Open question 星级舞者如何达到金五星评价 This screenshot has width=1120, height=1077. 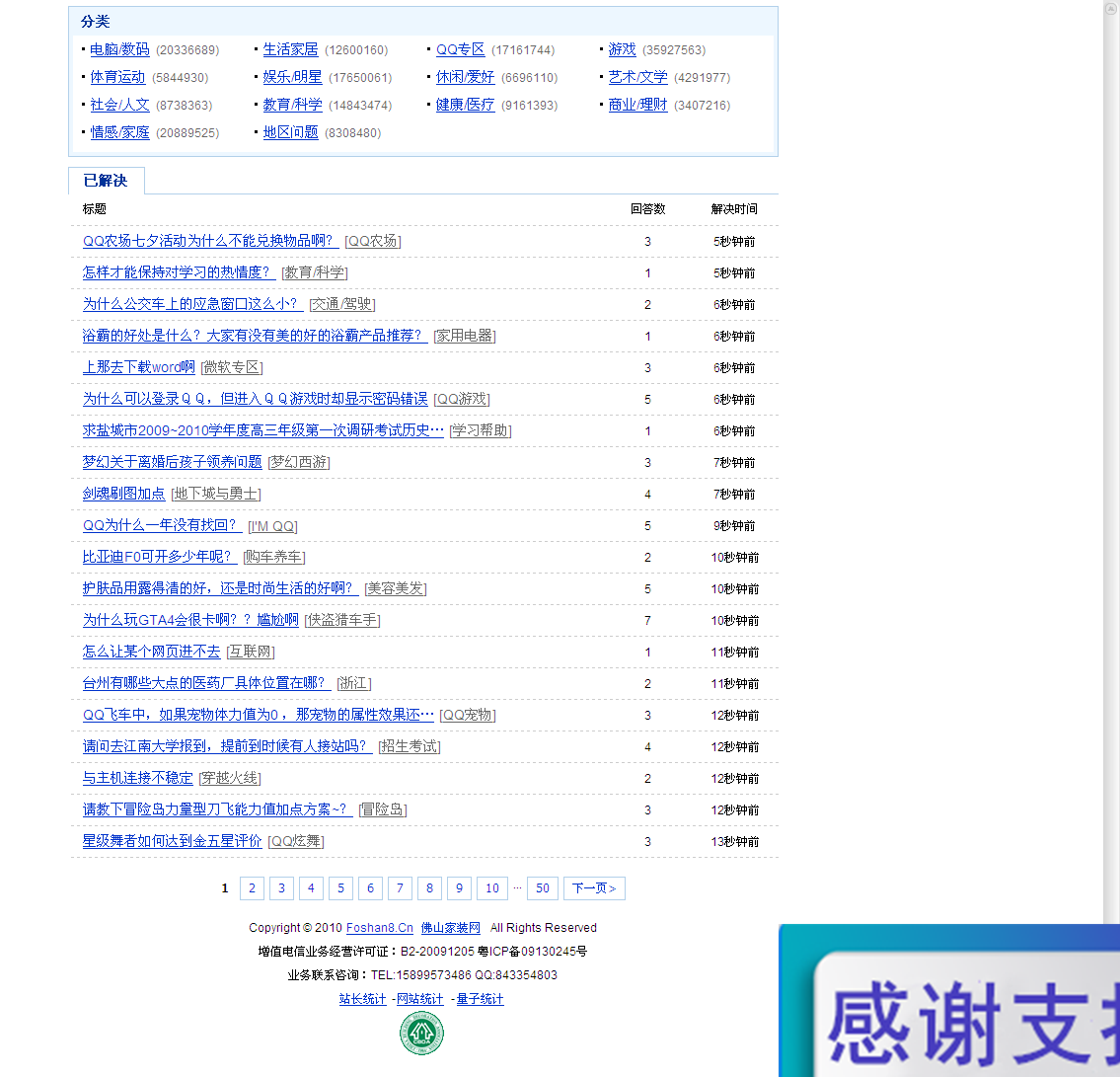pos(172,841)
